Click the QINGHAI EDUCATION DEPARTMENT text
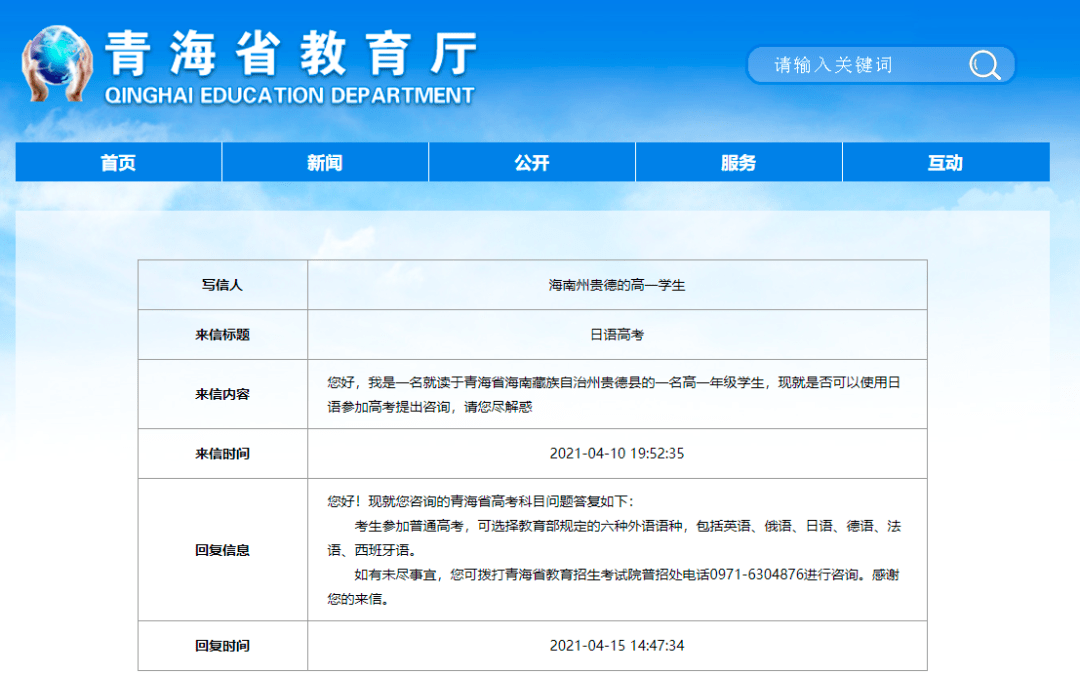This screenshot has width=1080, height=674. pos(289,96)
